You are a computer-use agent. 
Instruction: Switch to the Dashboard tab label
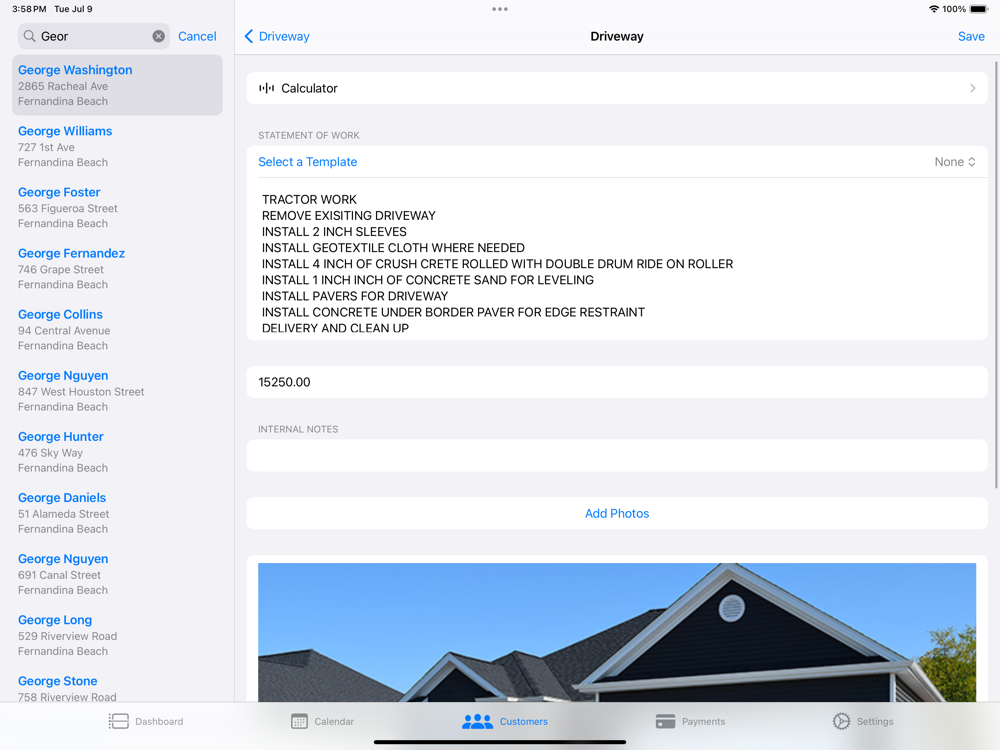click(x=159, y=721)
